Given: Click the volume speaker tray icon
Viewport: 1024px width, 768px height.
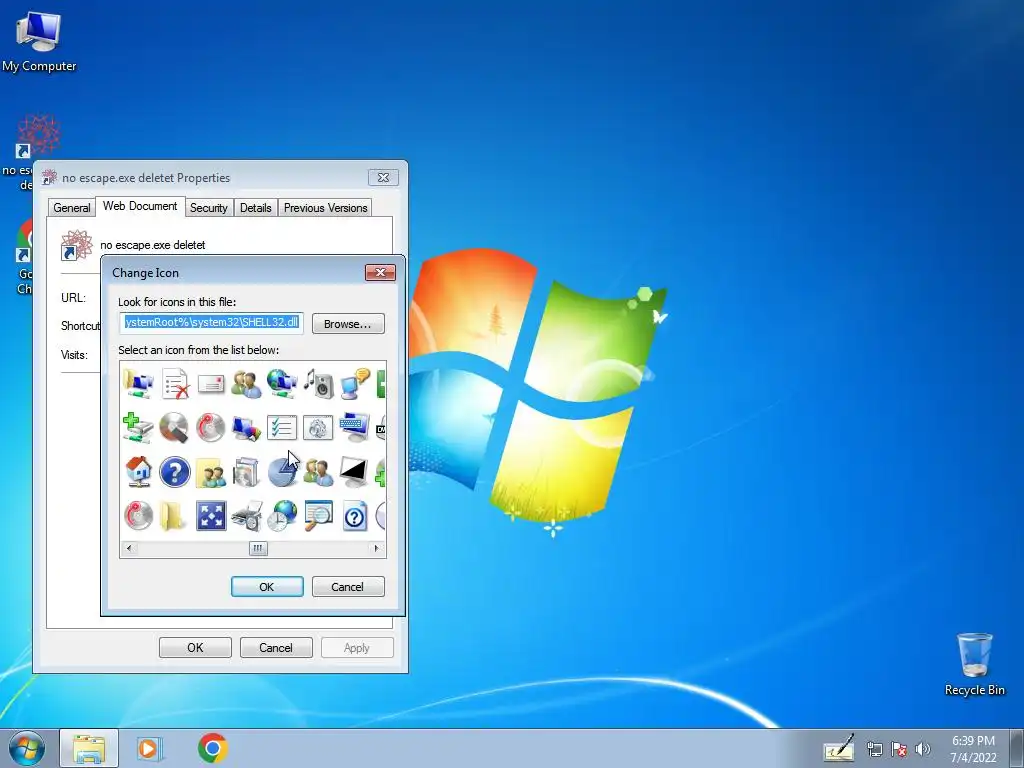Looking at the screenshot, I should (922, 749).
